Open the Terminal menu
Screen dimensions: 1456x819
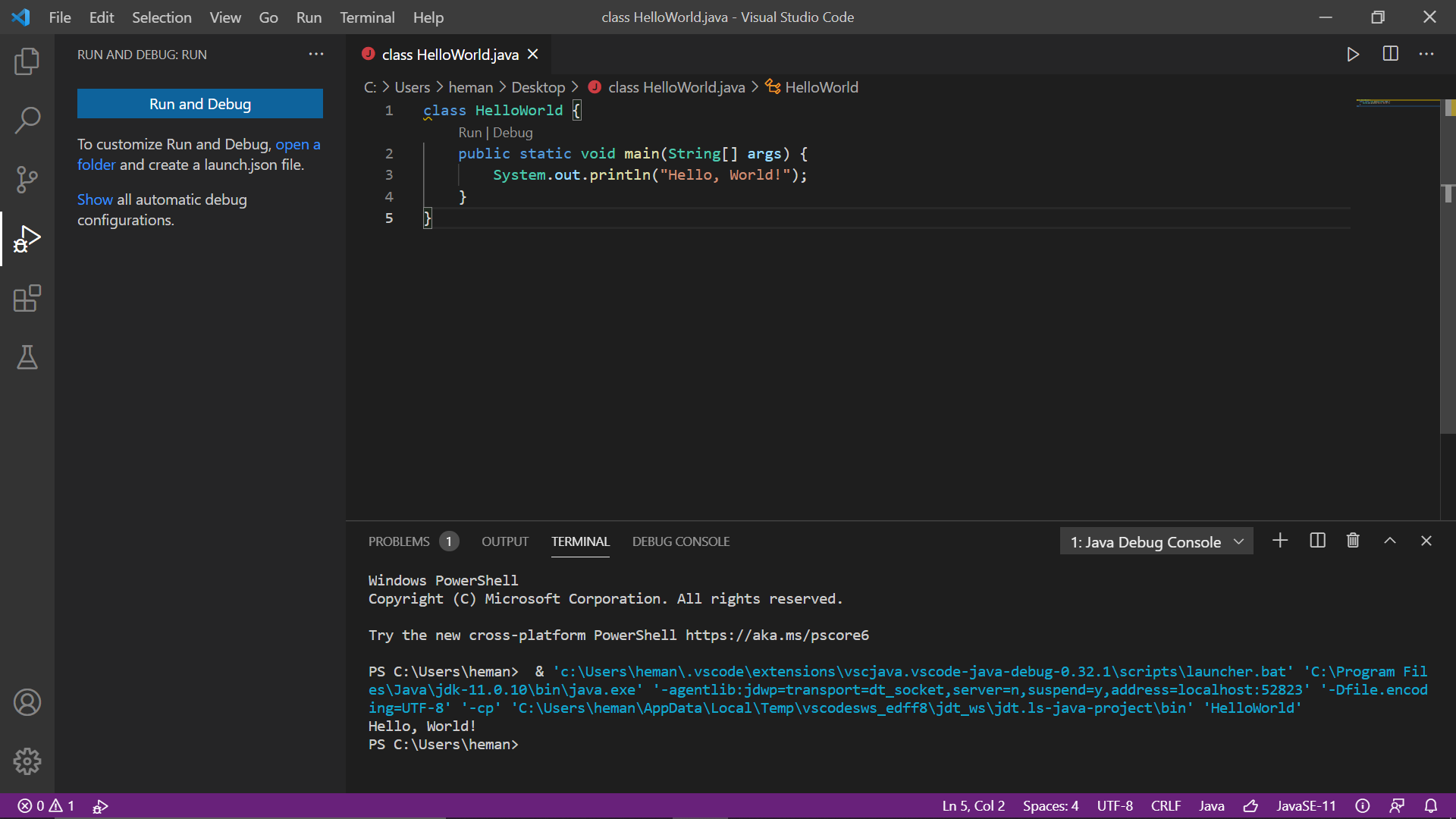(x=367, y=17)
